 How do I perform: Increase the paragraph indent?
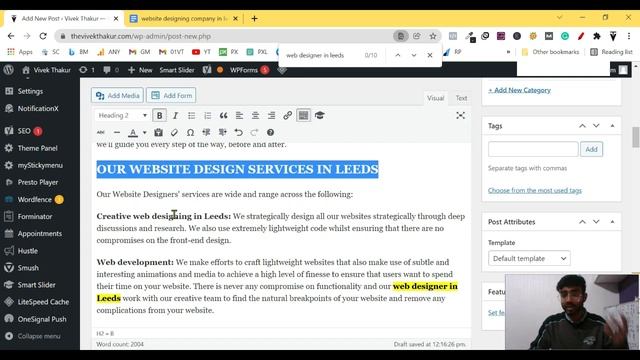click(222, 132)
